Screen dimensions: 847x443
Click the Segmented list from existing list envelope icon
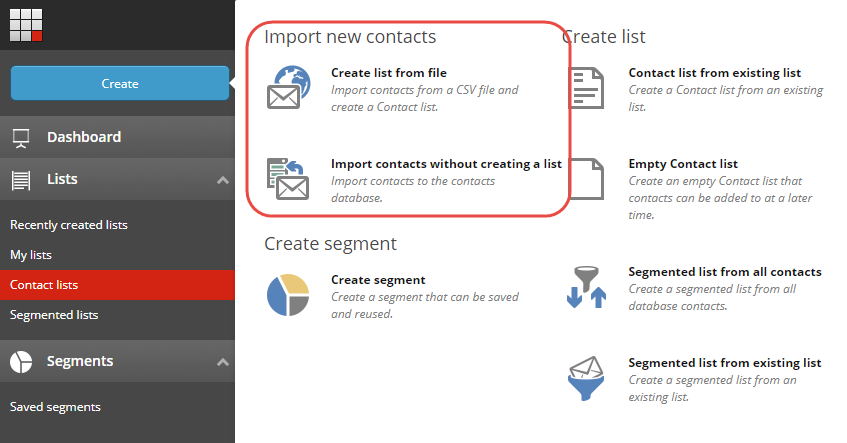(587, 378)
